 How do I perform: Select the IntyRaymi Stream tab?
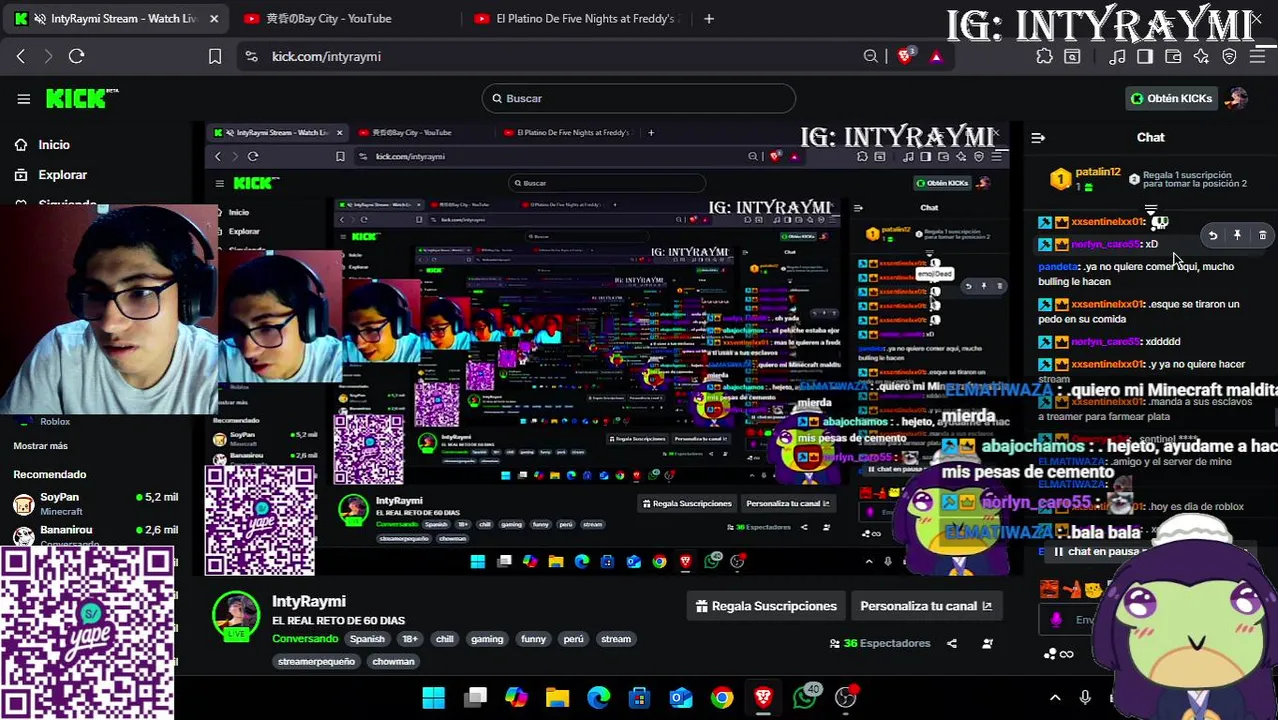pos(114,18)
